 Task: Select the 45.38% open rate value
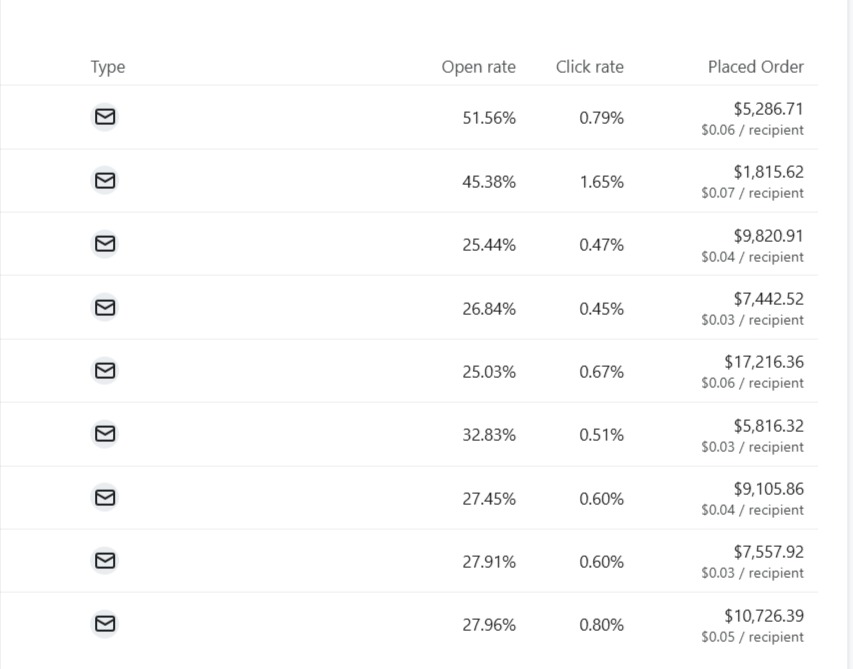pos(489,182)
